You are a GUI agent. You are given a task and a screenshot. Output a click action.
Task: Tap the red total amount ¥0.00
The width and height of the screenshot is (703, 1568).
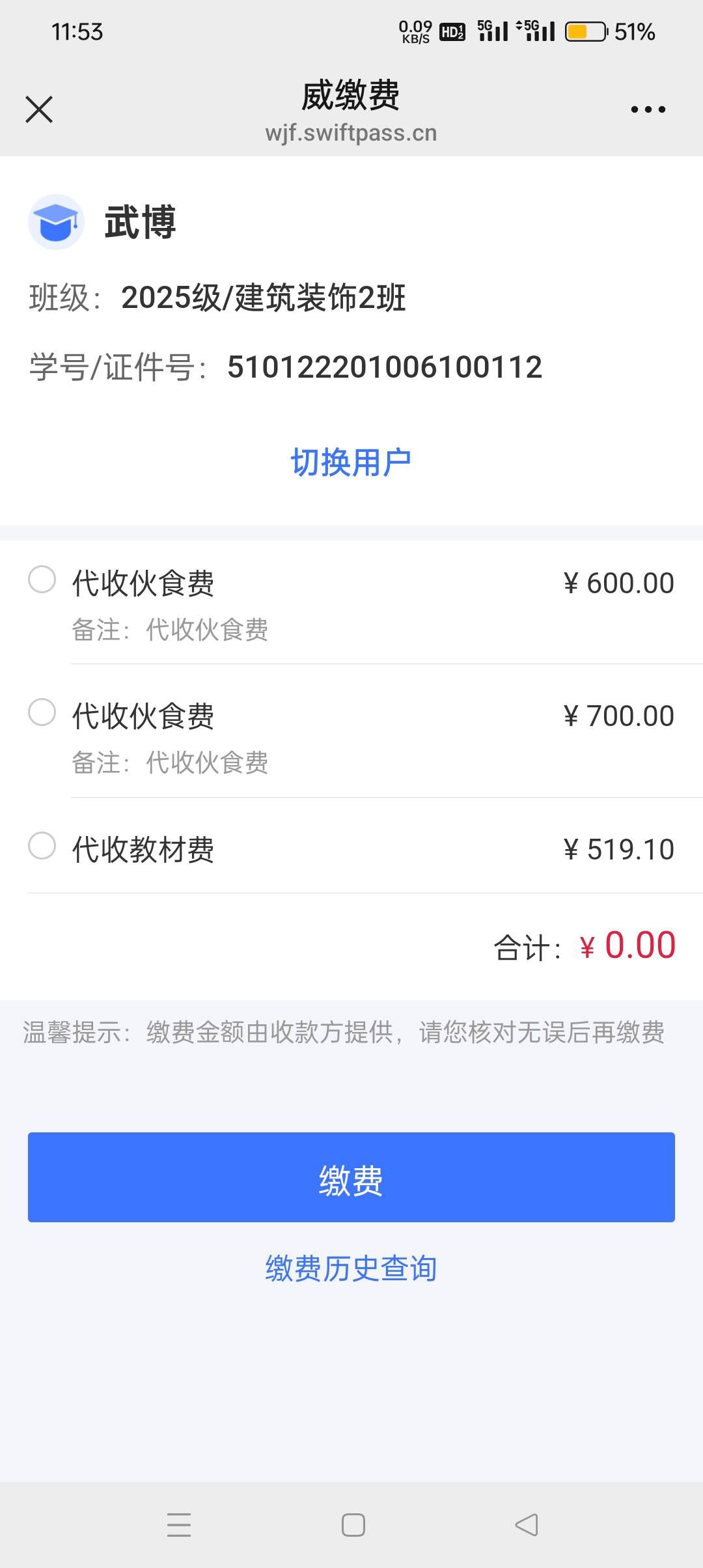pyautogui.click(x=627, y=945)
